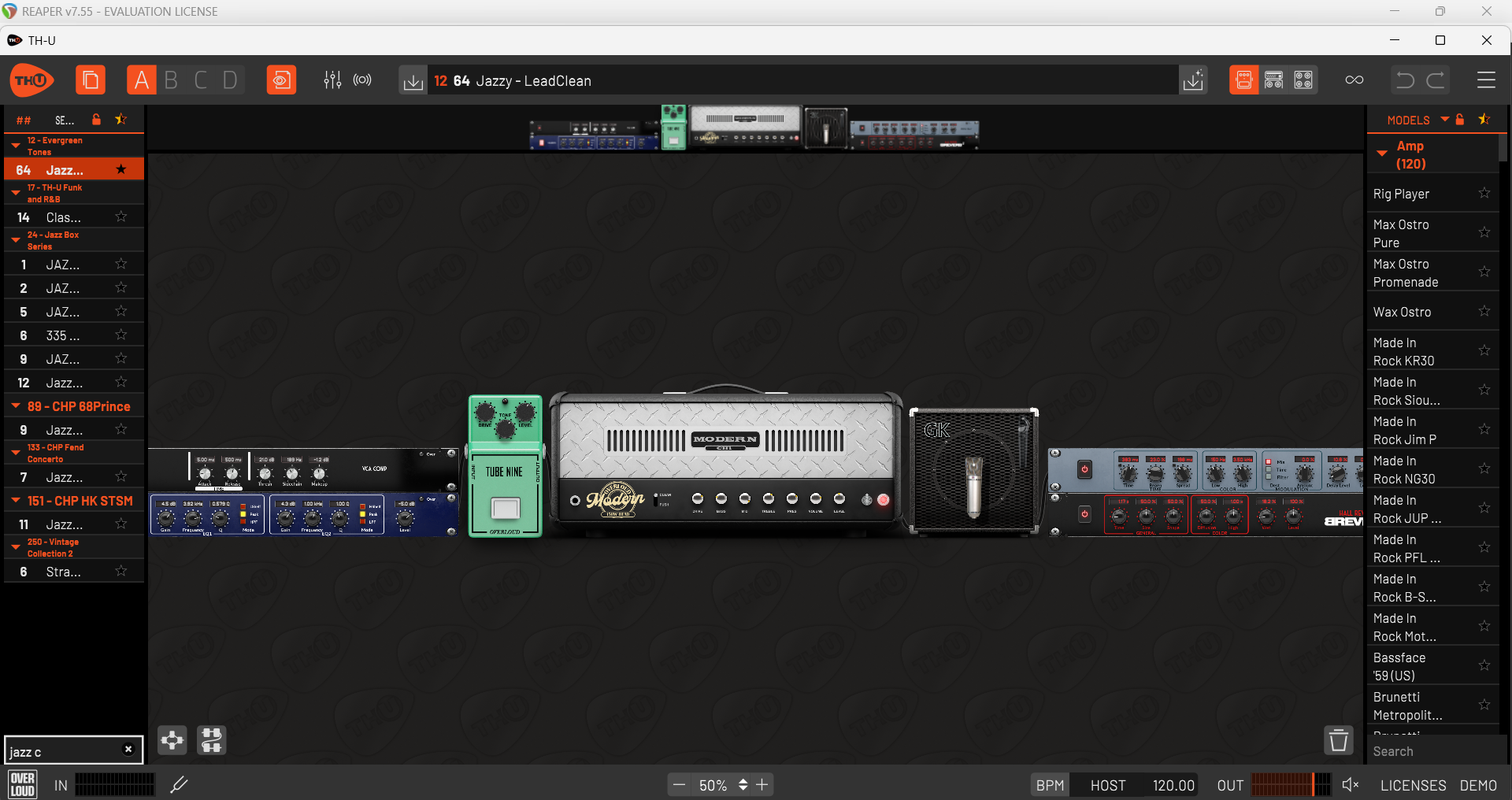Favorite the Rig Player model star

(x=1484, y=193)
